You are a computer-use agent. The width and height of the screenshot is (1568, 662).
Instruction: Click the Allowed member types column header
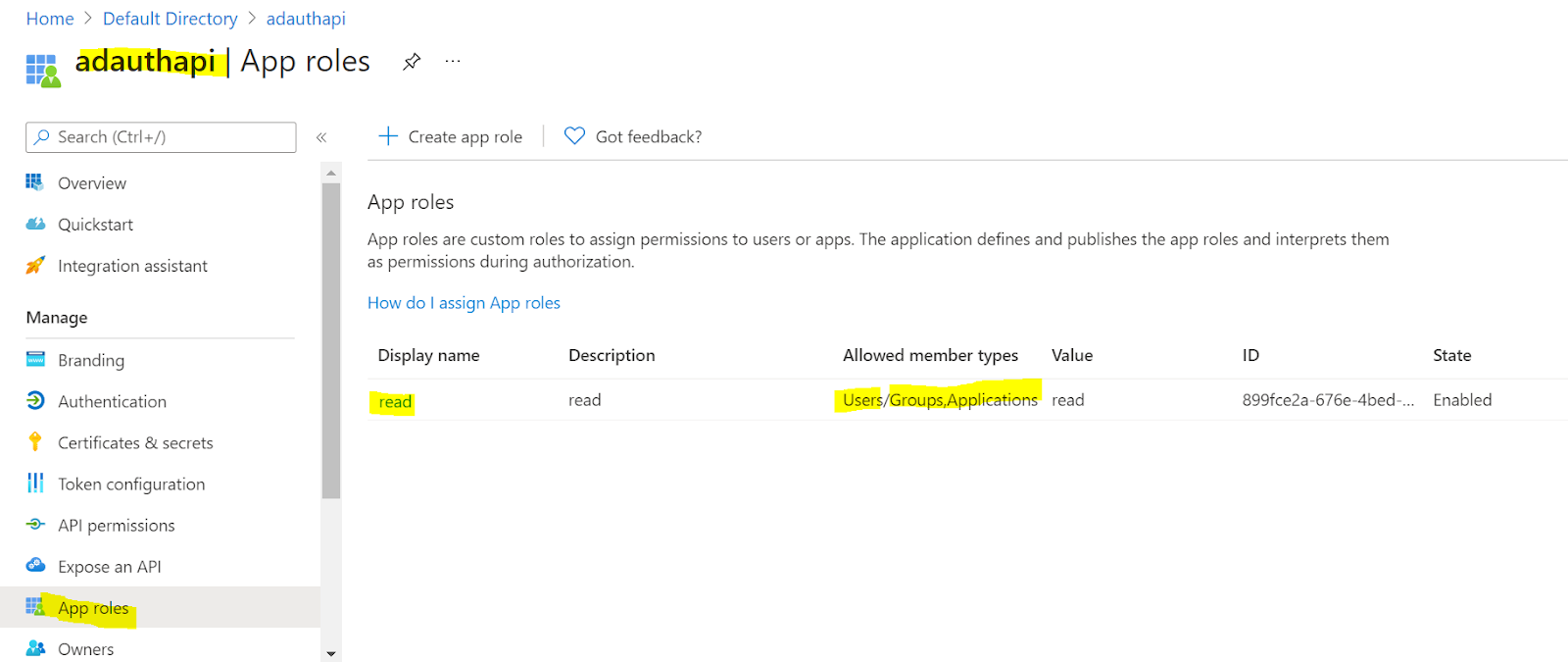point(930,355)
